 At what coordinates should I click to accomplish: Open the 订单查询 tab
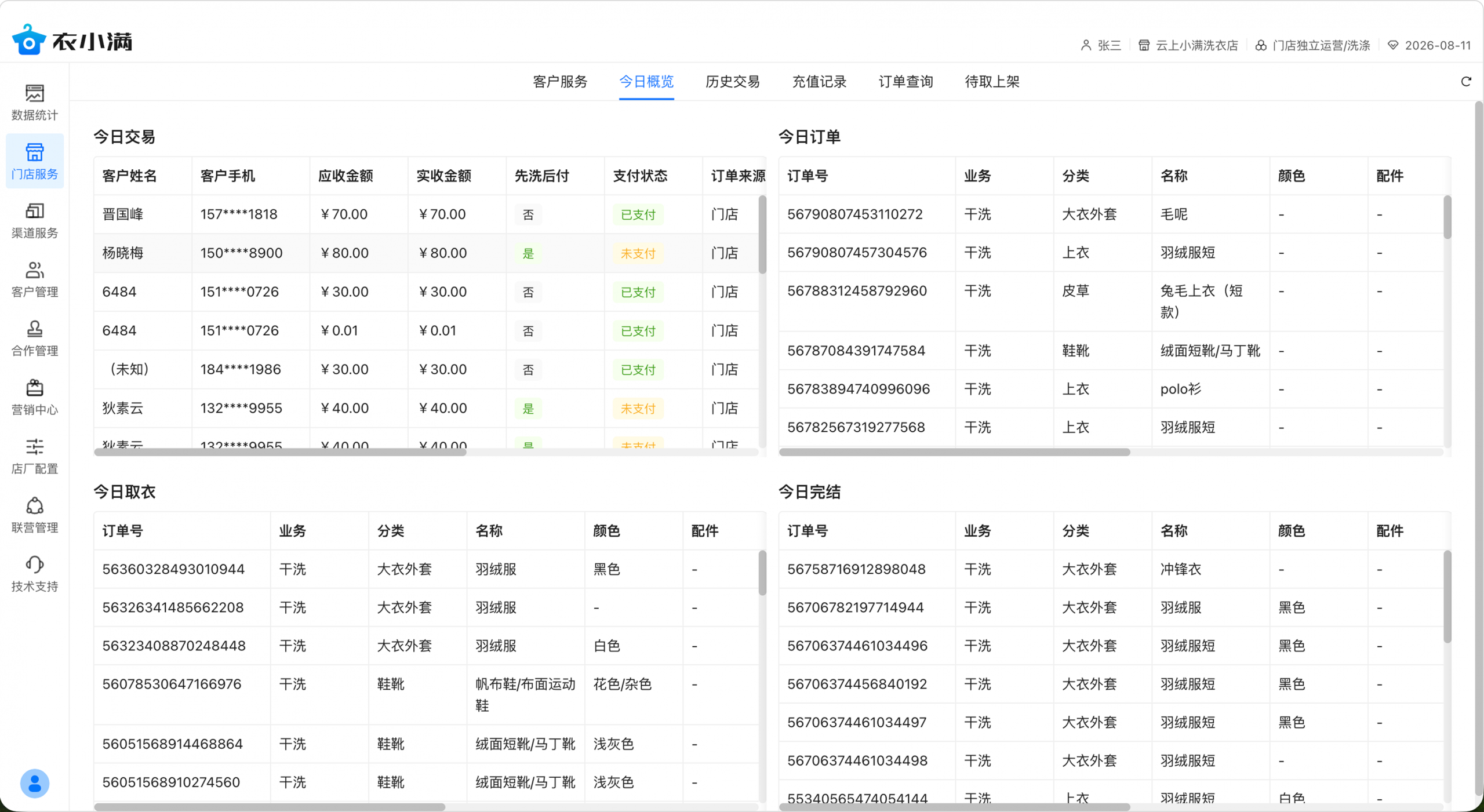[905, 82]
